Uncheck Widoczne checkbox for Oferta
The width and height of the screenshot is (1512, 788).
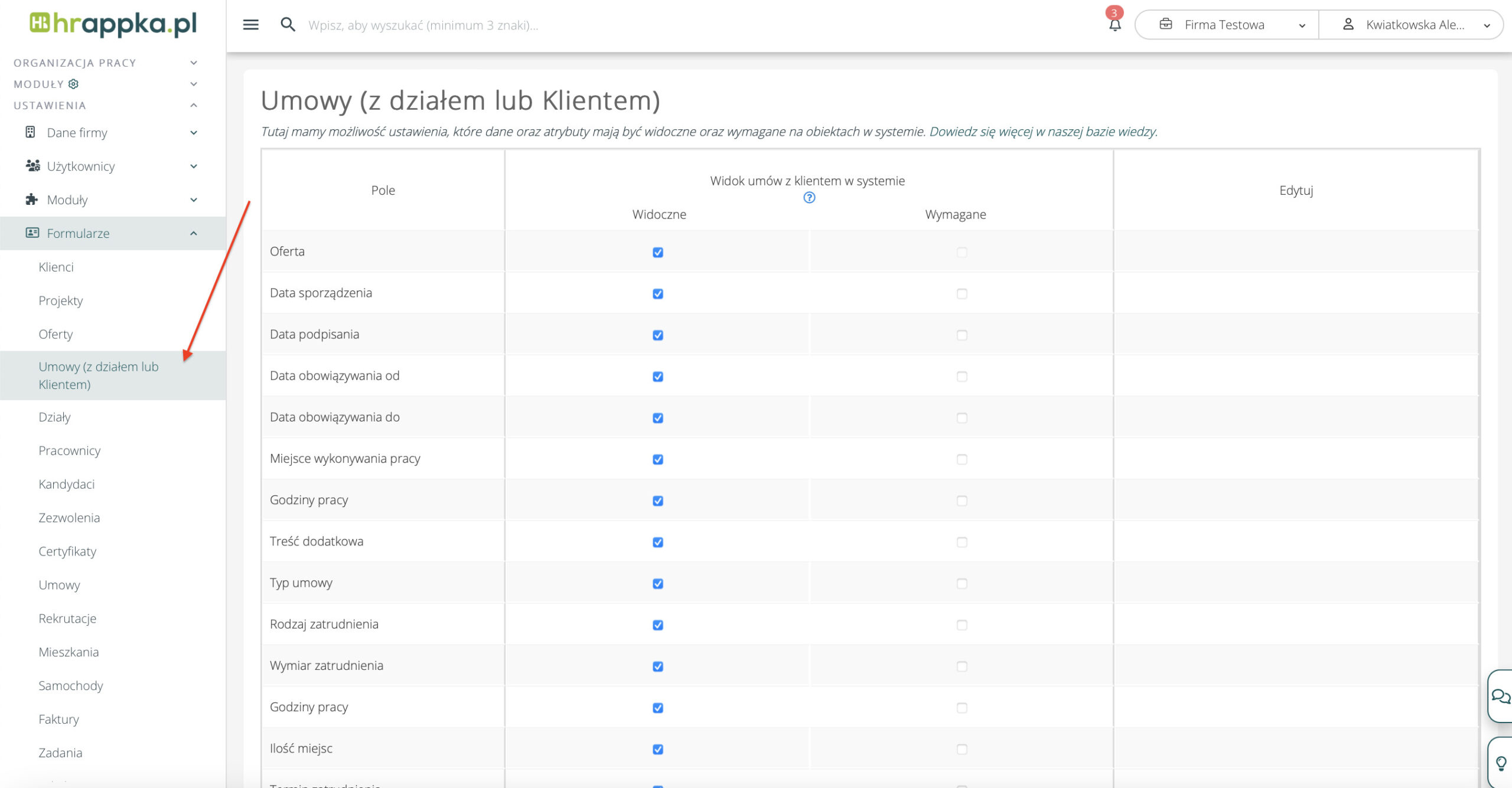tap(658, 253)
